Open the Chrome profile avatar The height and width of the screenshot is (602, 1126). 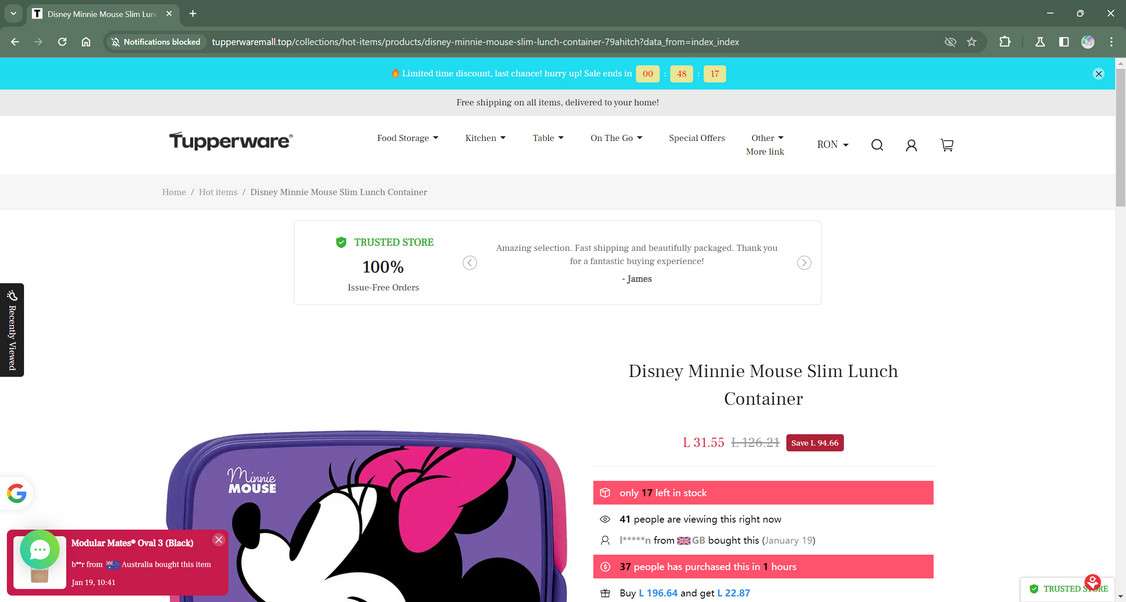click(x=1088, y=42)
